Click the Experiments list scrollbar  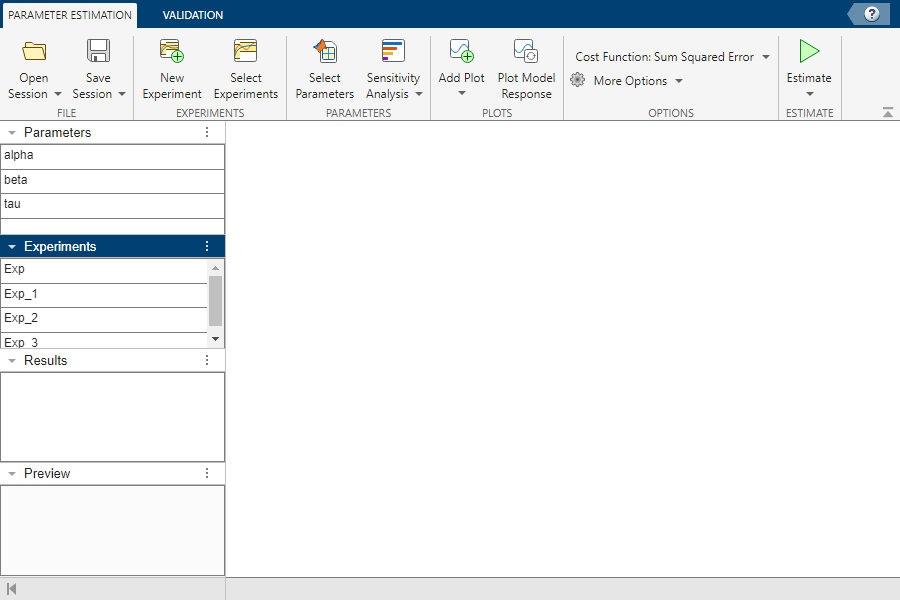coord(215,301)
